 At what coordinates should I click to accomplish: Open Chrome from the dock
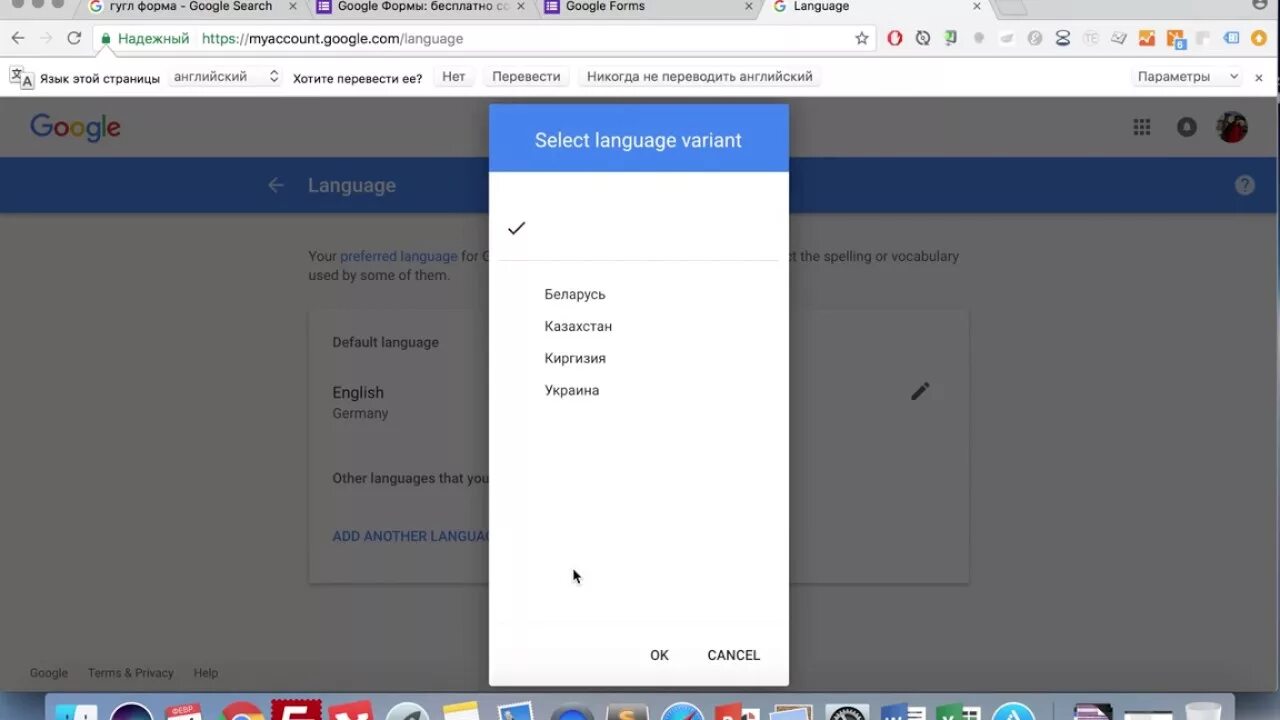coord(242,710)
